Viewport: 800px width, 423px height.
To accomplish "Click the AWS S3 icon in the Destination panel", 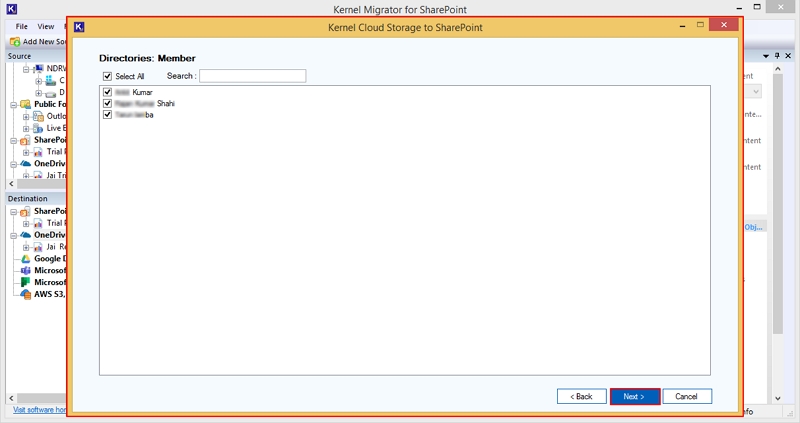I will pyautogui.click(x=26, y=294).
